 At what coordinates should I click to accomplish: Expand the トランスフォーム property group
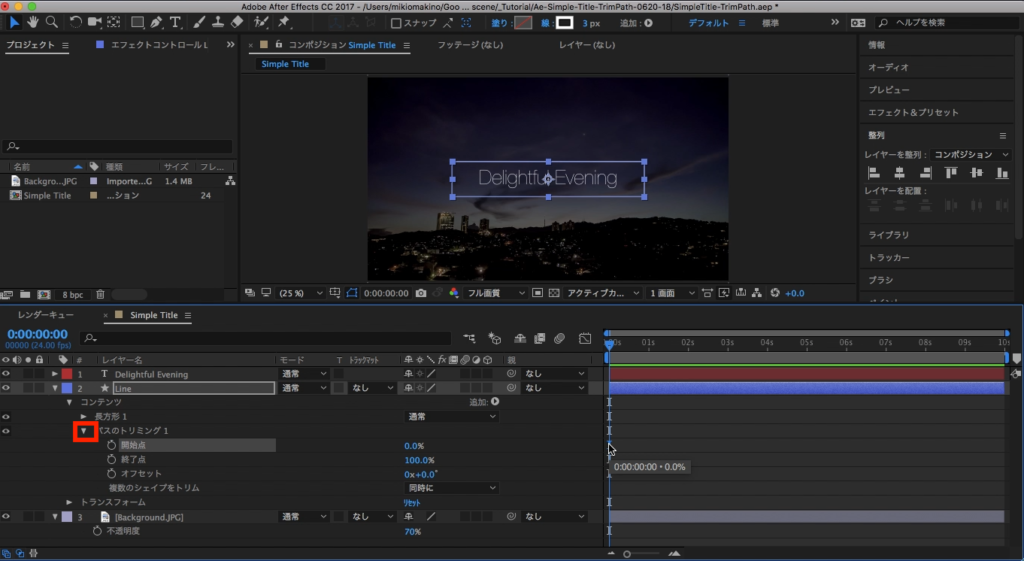tap(70, 502)
